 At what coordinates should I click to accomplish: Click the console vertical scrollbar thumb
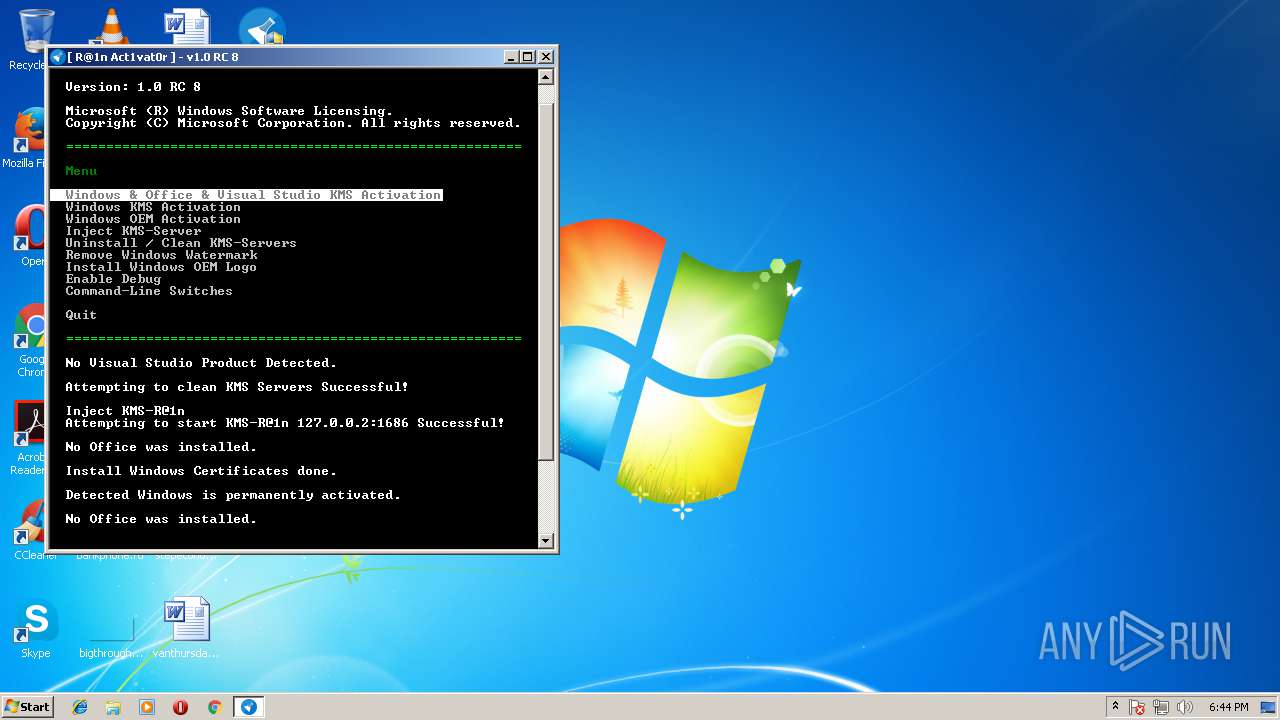coord(546,282)
